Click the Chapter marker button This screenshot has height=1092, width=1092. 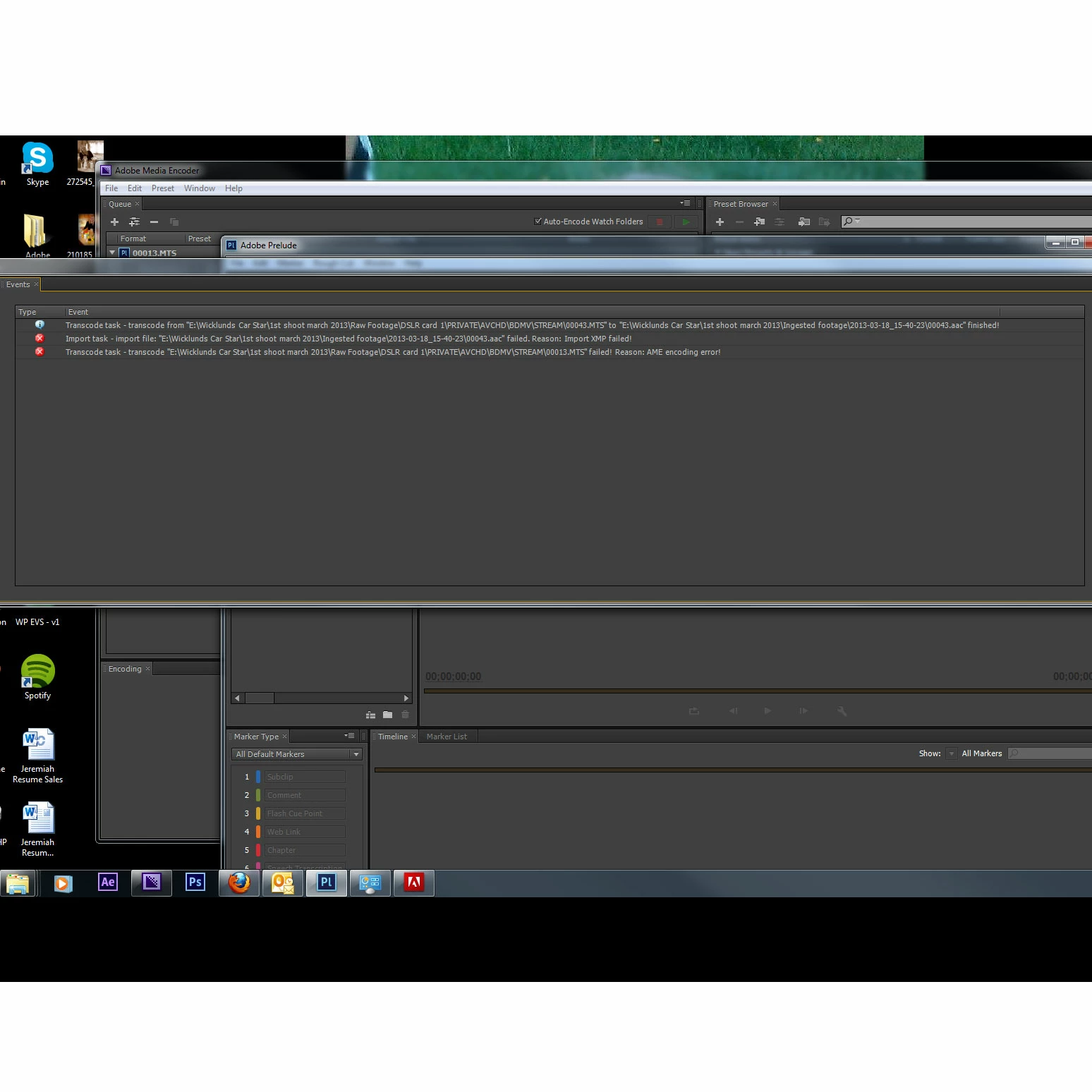pyautogui.click(x=305, y=850)
